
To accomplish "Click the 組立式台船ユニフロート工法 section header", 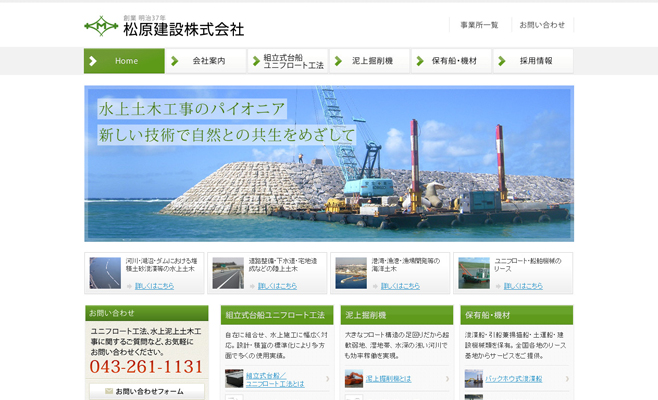I will pyautogui.click(x=277, y=315).
